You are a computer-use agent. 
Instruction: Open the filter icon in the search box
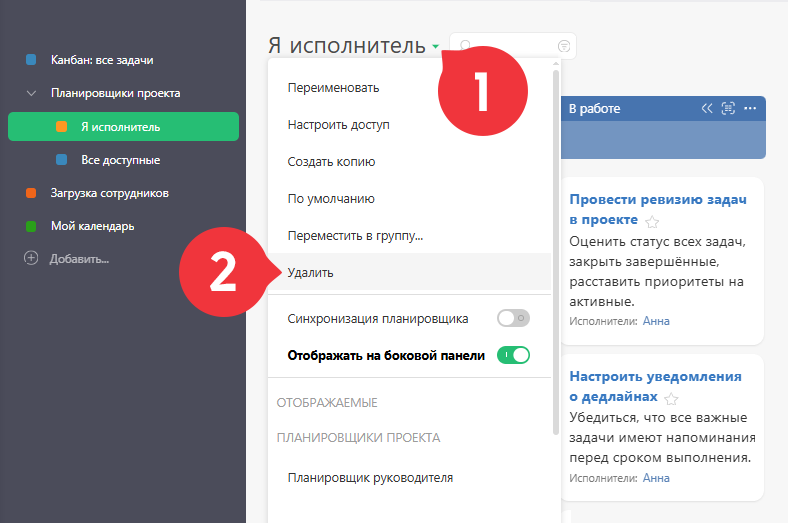coord(564,46)
